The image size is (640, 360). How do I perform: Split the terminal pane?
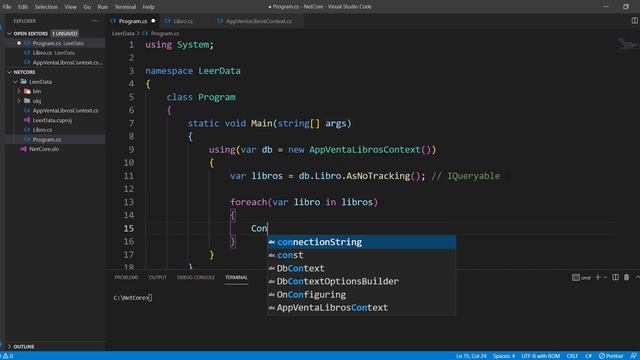pyautogui.click(x=615, y=277)
